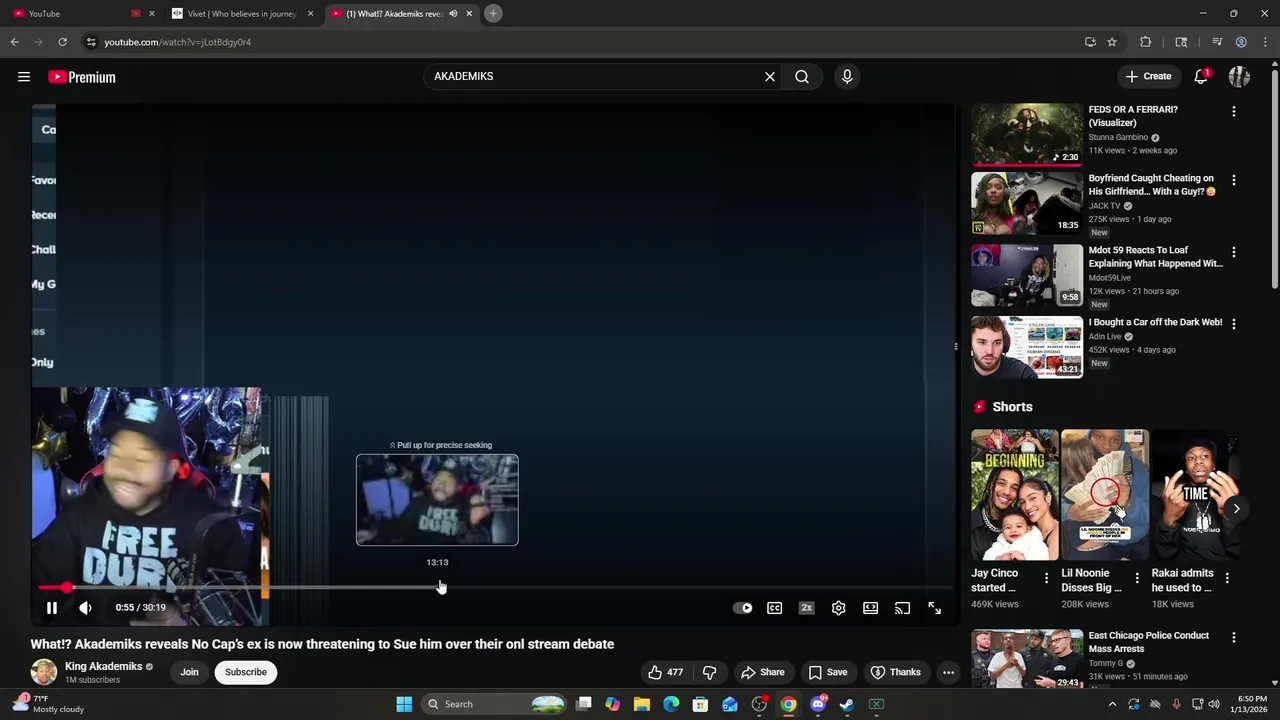Save video to a playlist
The width and height of the screenshot is (1280, 720).
(x=828, y=672)
